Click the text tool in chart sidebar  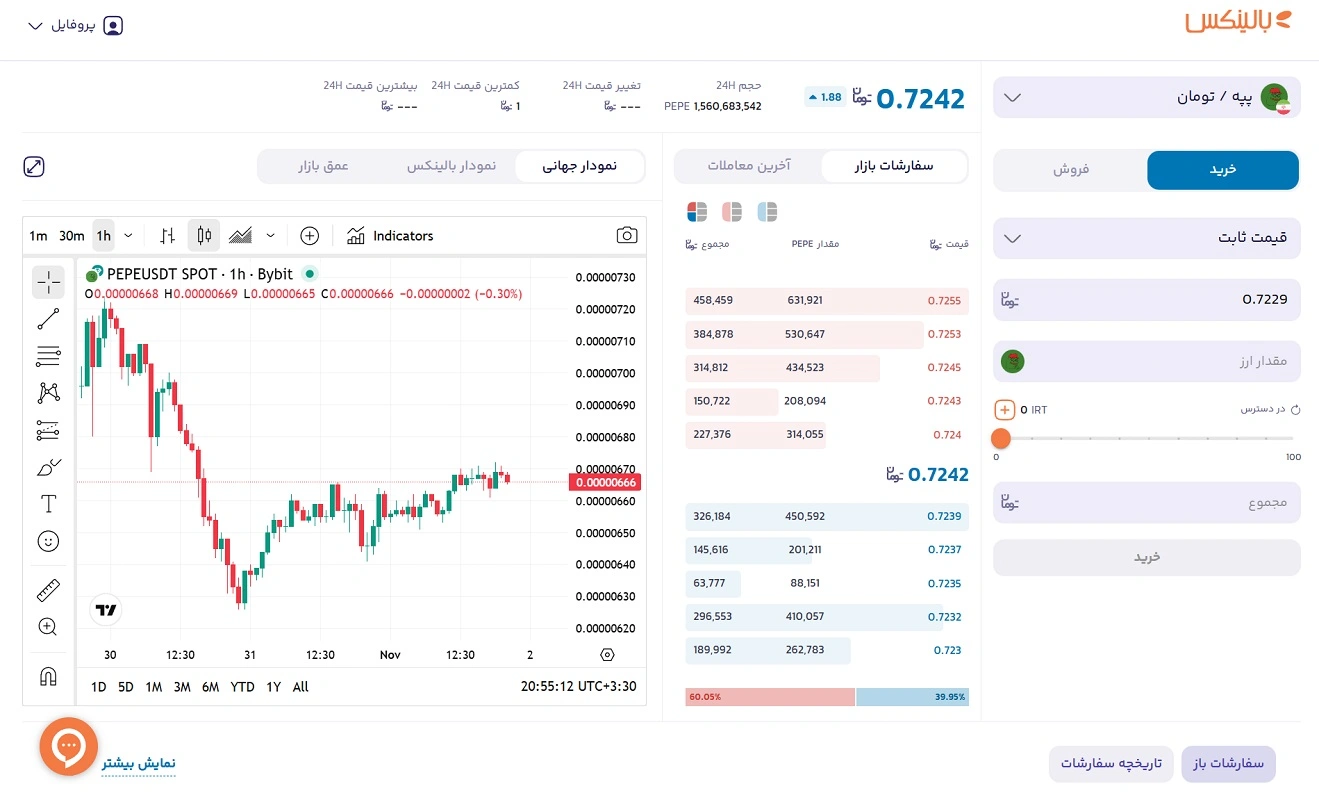[48, 503]
